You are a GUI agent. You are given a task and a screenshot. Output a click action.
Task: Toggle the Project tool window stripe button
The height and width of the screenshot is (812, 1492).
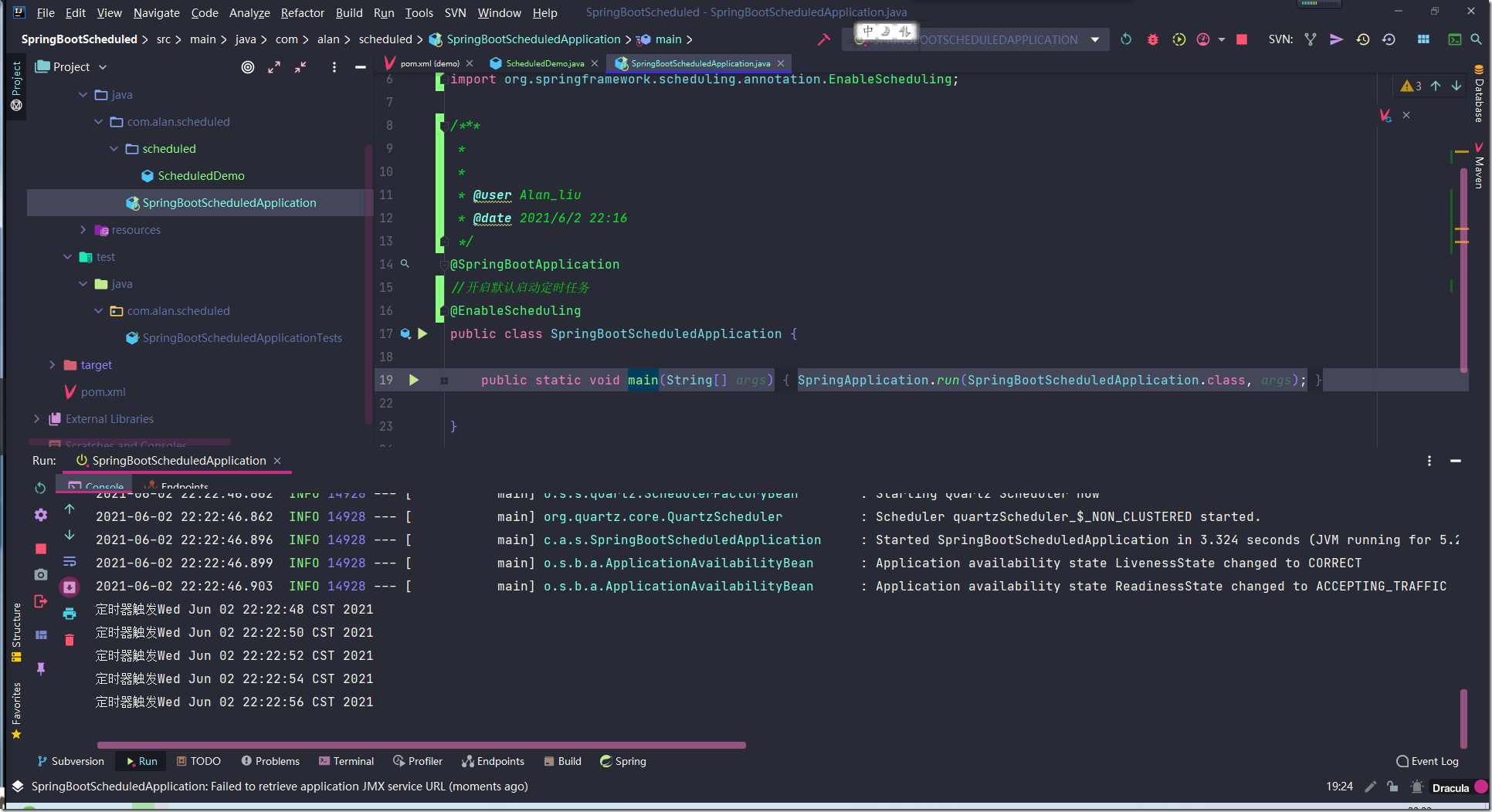[x=16, y=86]
